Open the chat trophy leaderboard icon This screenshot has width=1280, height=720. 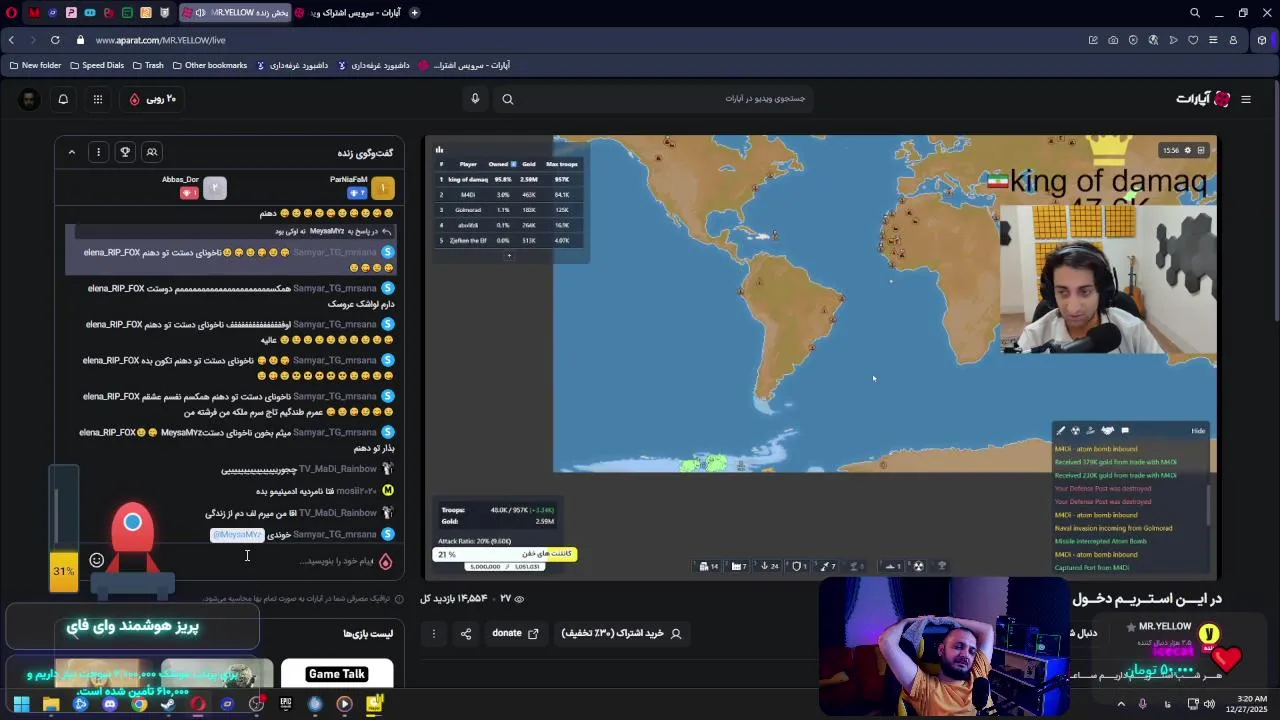(125, 152)
